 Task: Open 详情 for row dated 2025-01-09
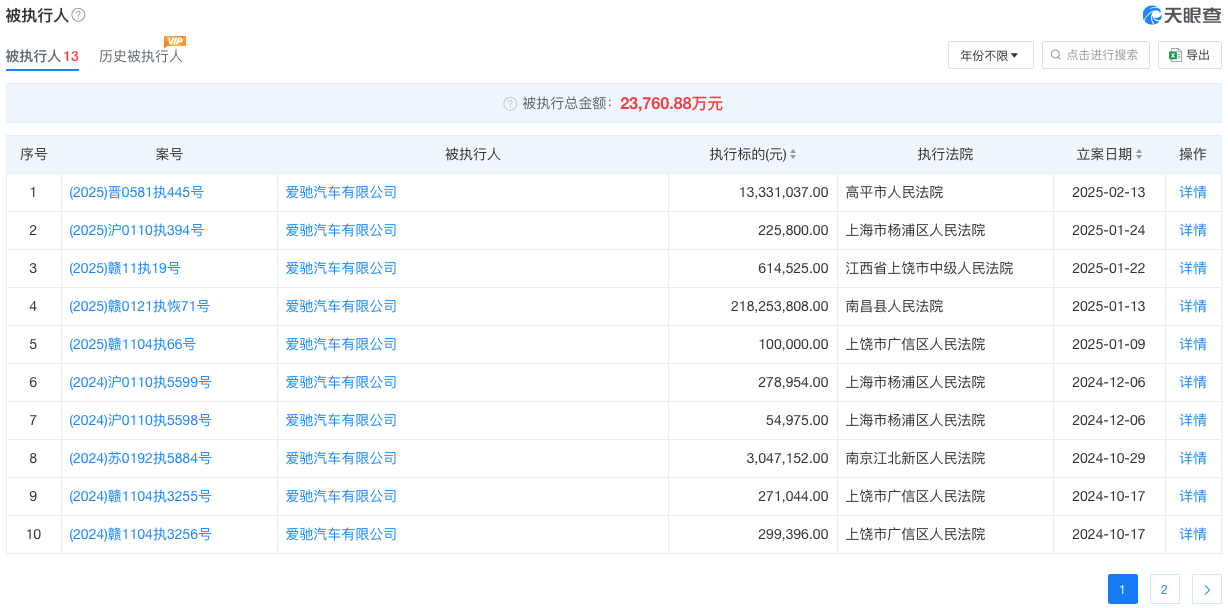1193,344
